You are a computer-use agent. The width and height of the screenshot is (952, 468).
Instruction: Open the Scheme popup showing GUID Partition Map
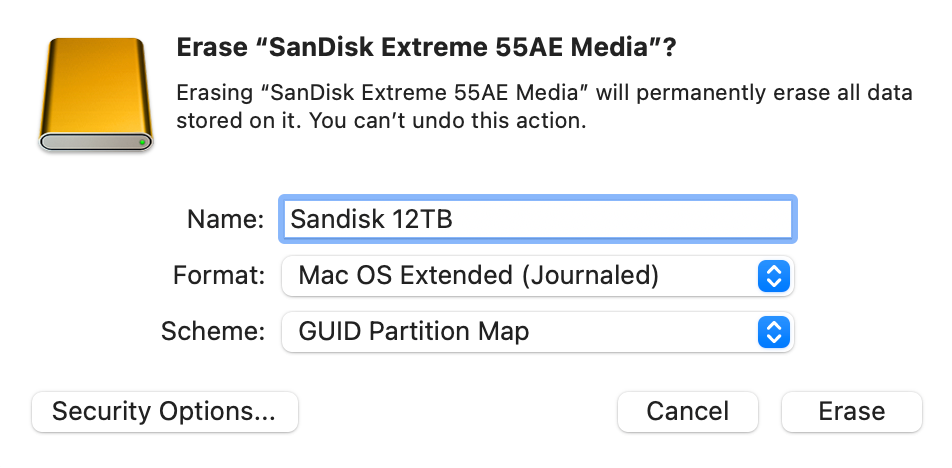(538, 332)
